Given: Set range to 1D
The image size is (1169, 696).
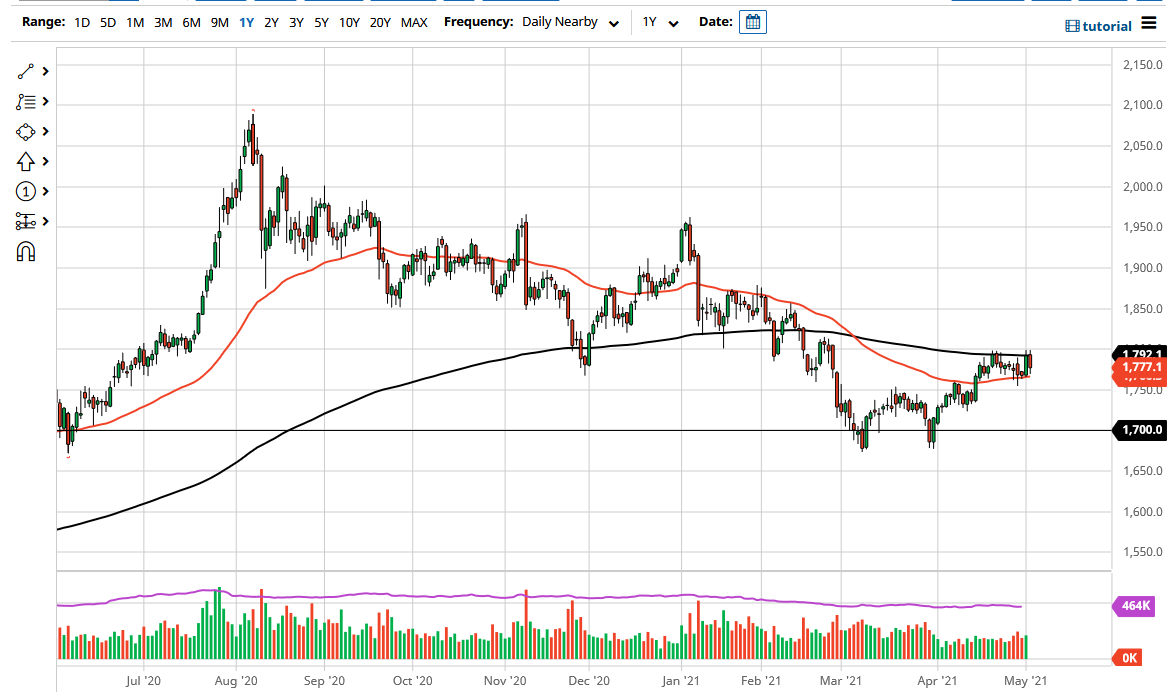Looking at the screenshot, I should pyautogui.click(x=82, y=22).
